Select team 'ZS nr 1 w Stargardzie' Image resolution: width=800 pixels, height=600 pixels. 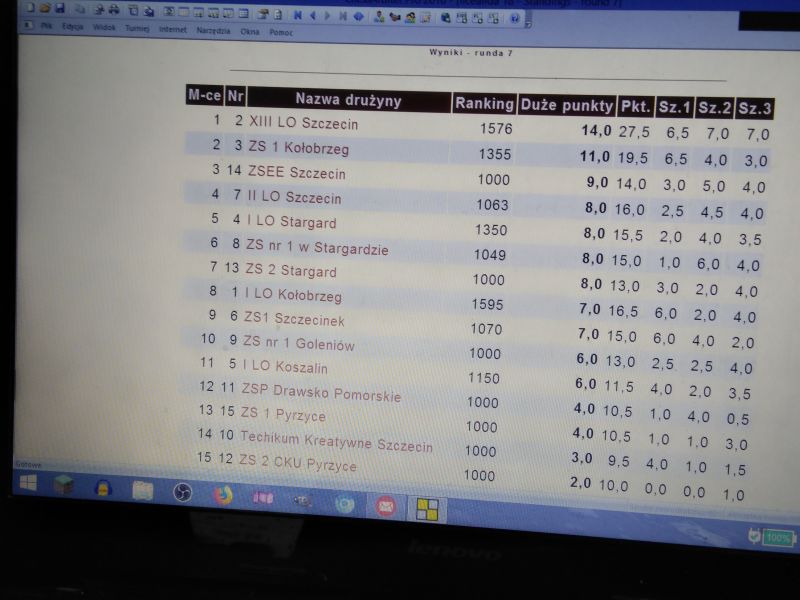click(x=317, y=246)
